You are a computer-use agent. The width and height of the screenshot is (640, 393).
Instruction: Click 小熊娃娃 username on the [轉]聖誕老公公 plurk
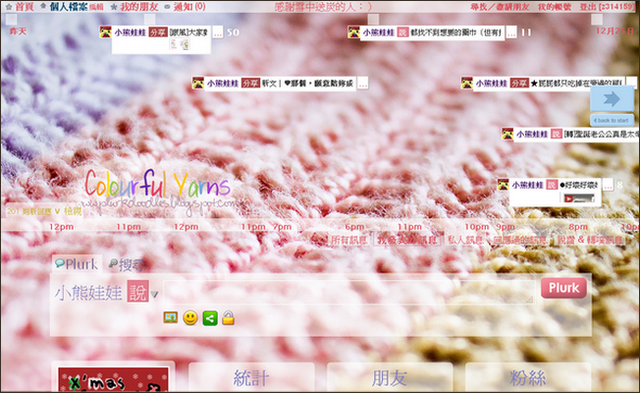coord(532,134)
